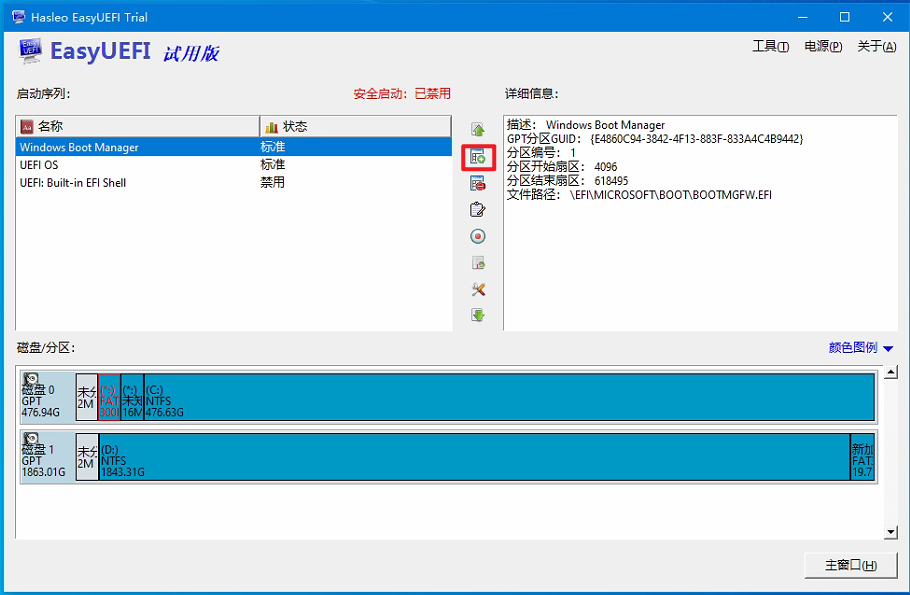910x595 pixels.
Task: Select UEFI: Built-in EFI Shell entry
Action: [234, 182]
